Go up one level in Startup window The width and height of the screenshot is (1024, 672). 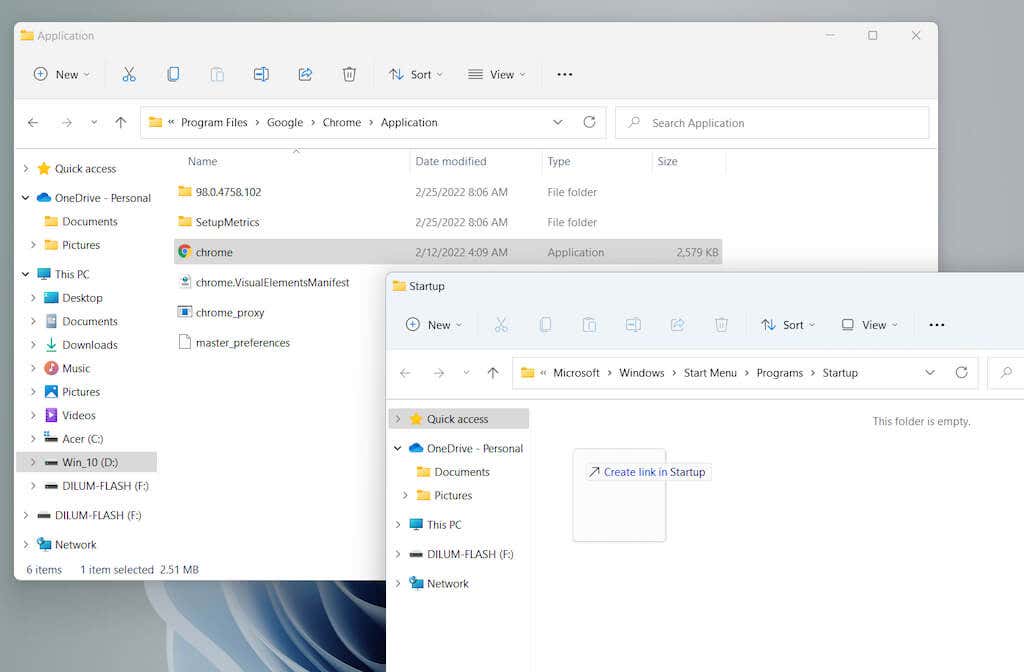[x=493, y=373]
